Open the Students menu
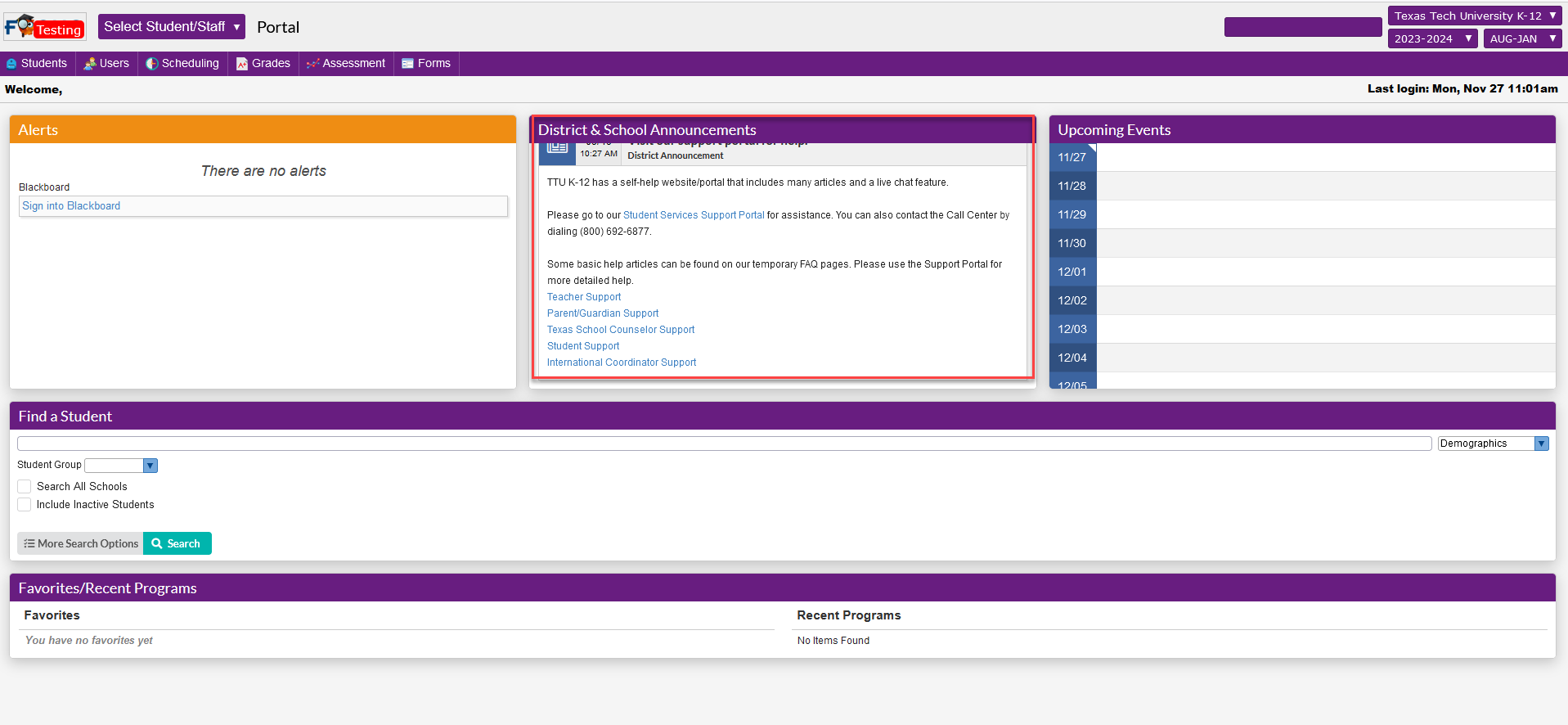 [38, 64]
